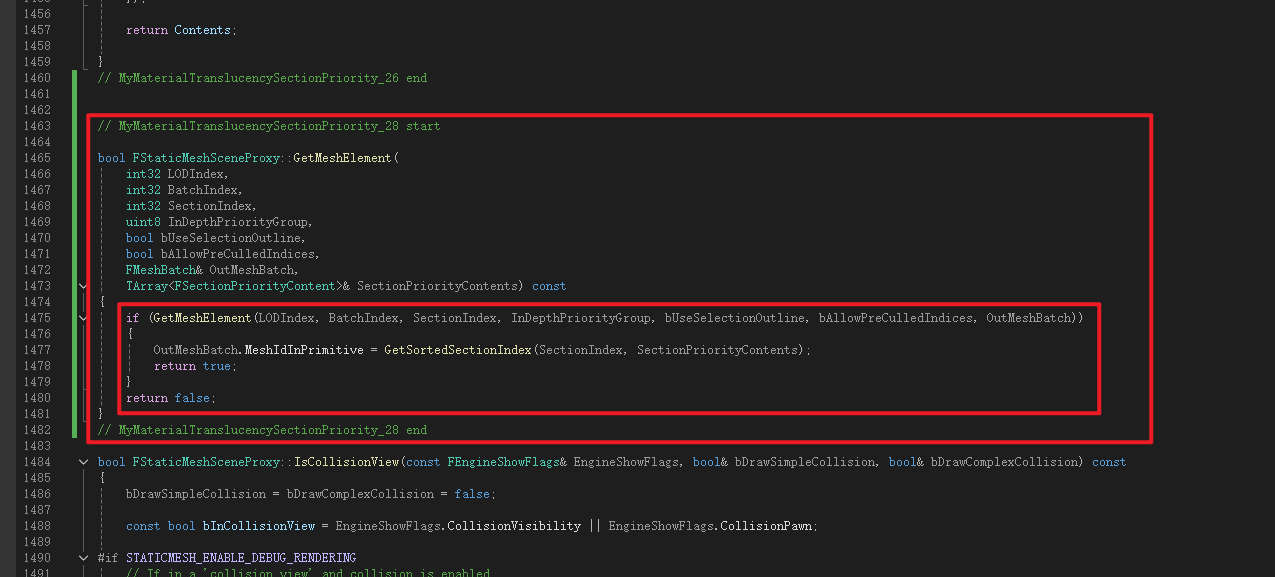The width and height of the screenshot is (1275, 577).
Task: Collapse the fold chevron at line 1473
Action: (83, 286)
